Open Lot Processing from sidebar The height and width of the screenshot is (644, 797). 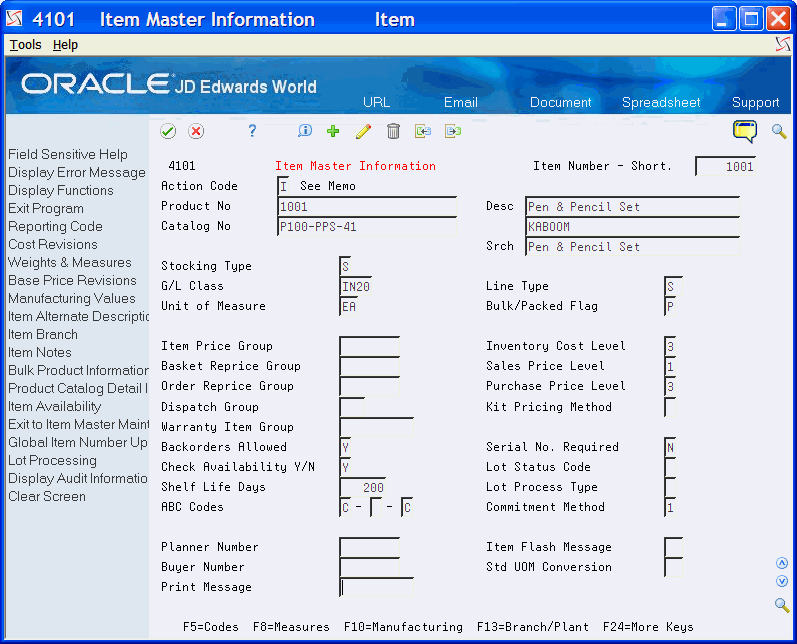tap(52, 460)
